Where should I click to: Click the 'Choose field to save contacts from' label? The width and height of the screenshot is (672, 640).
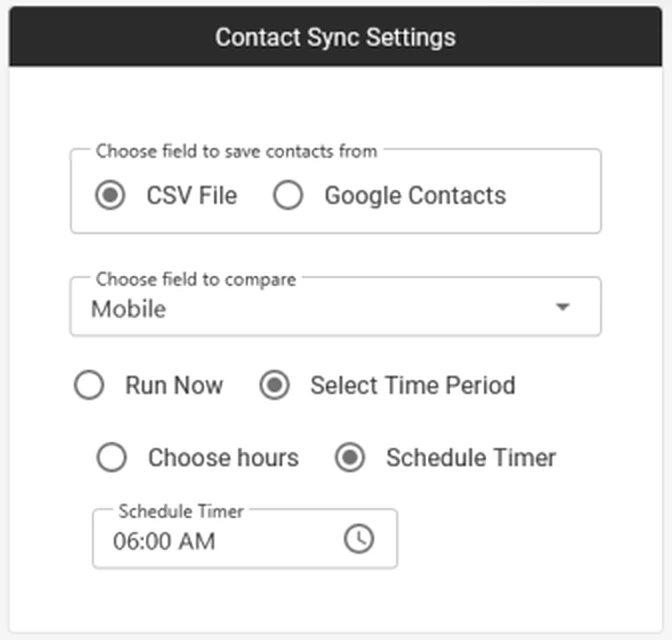coord(236,151)
